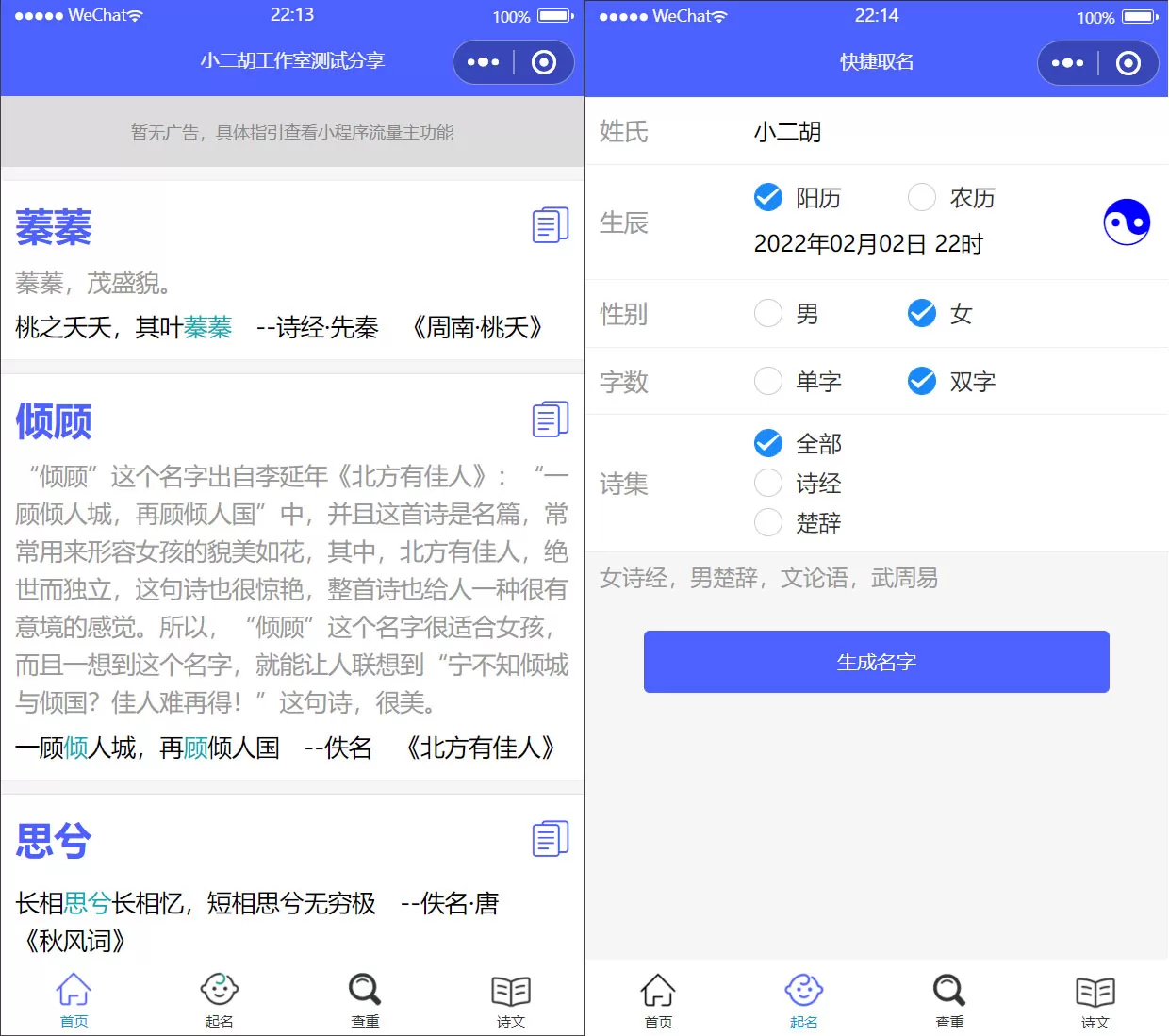Image resolution: width=1169 pixels, height=1036 pixels.
Task: Open the 倾顾 name title
Action: (54, 421)
